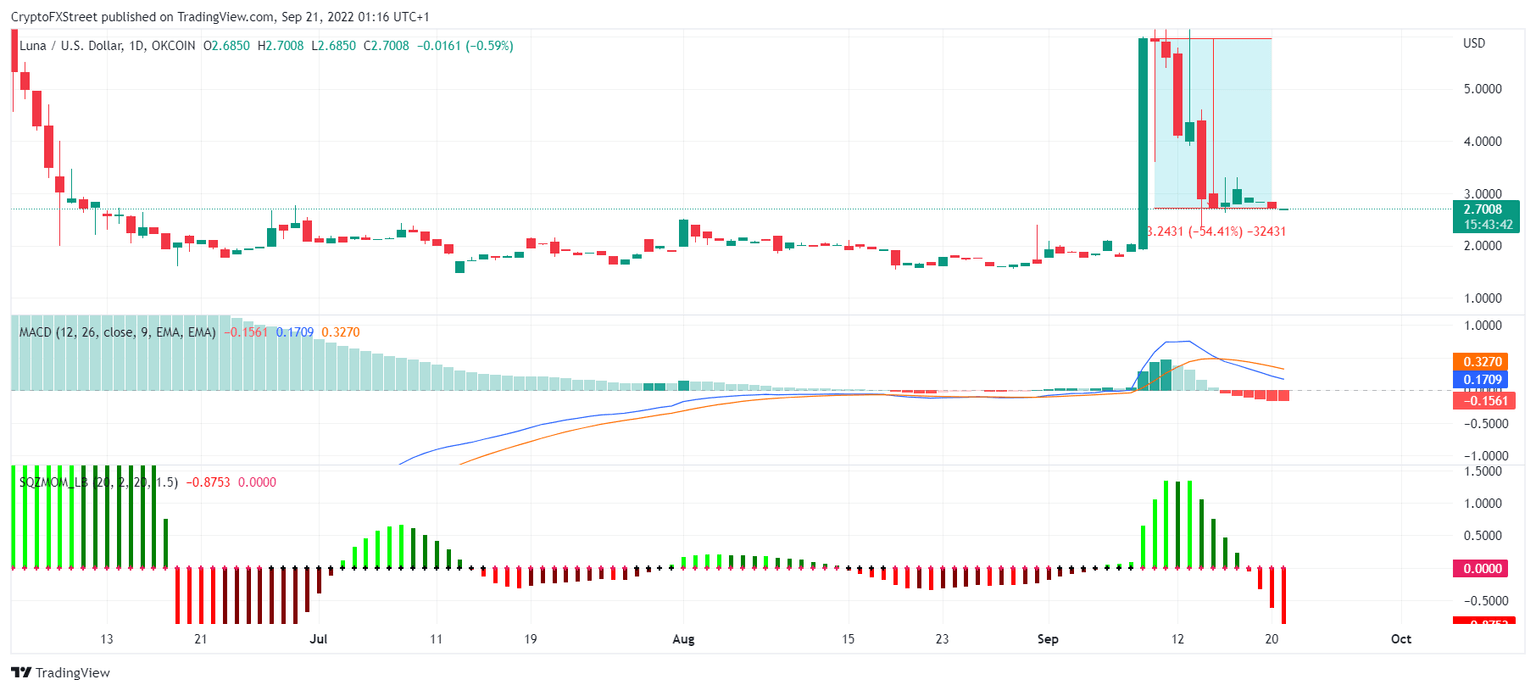Click the TradingView logo icon

(x=21, y=673)
